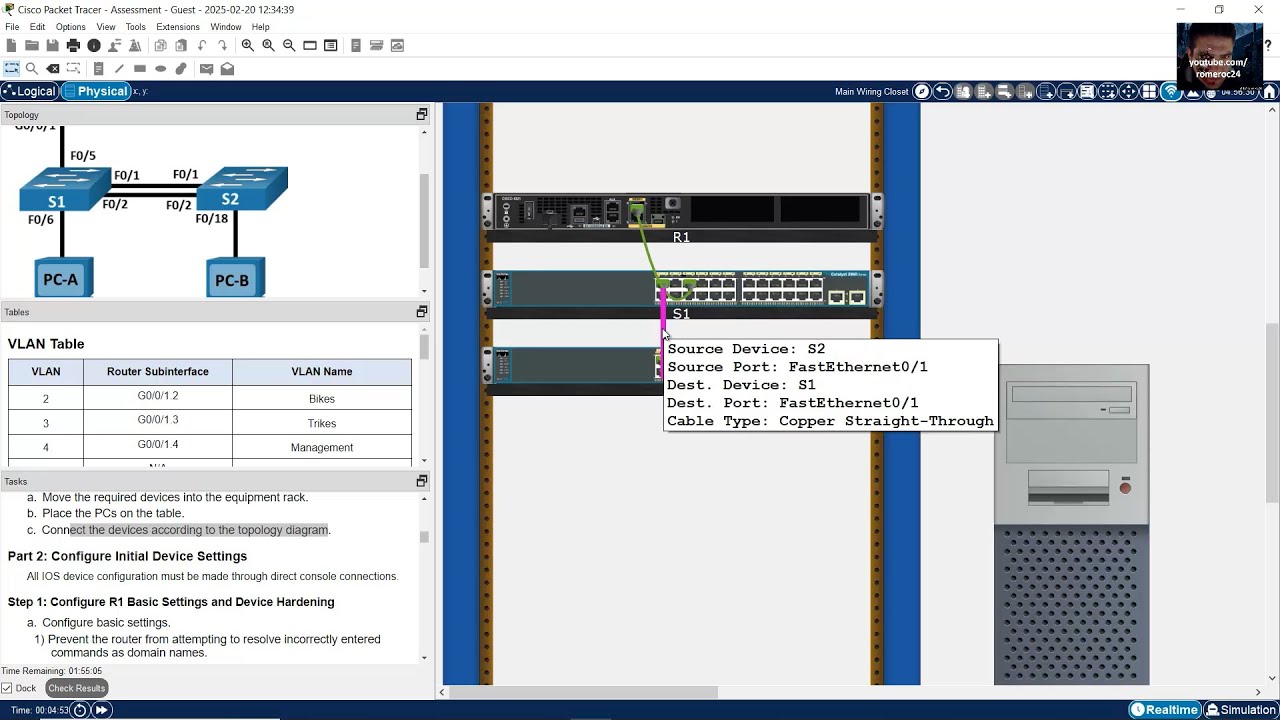
Task: Open the Help menu
Action: [x=261, y=27]
